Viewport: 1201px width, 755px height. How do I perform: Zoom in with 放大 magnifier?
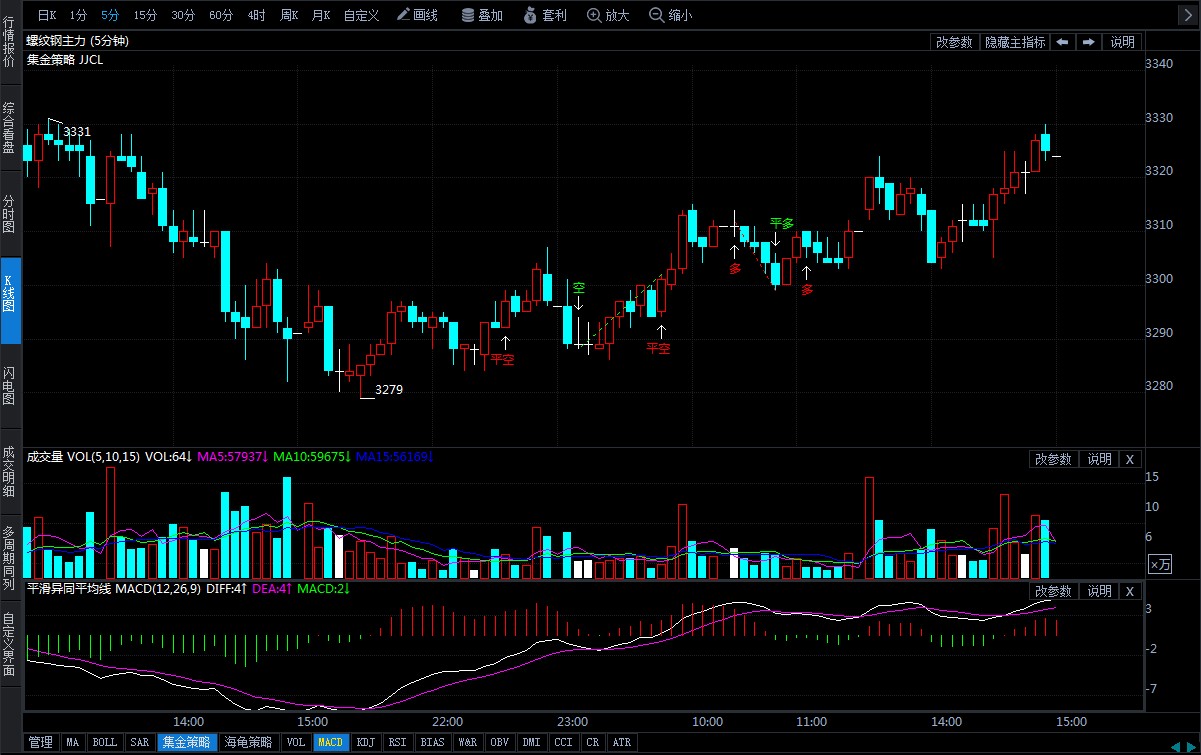coord(608,15)
